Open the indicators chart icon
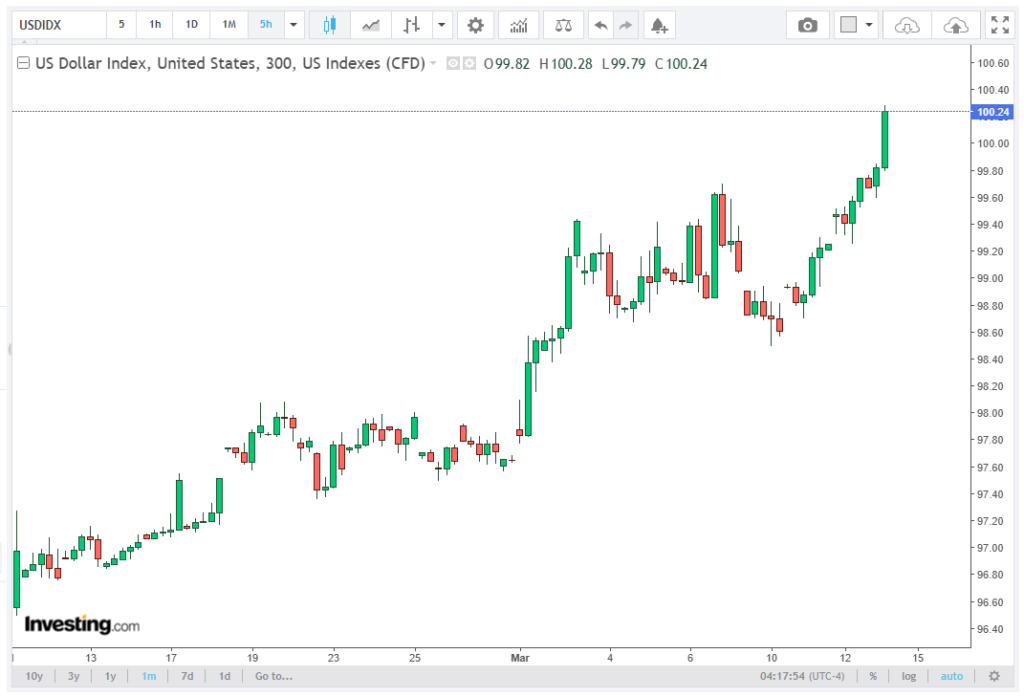 519,25
